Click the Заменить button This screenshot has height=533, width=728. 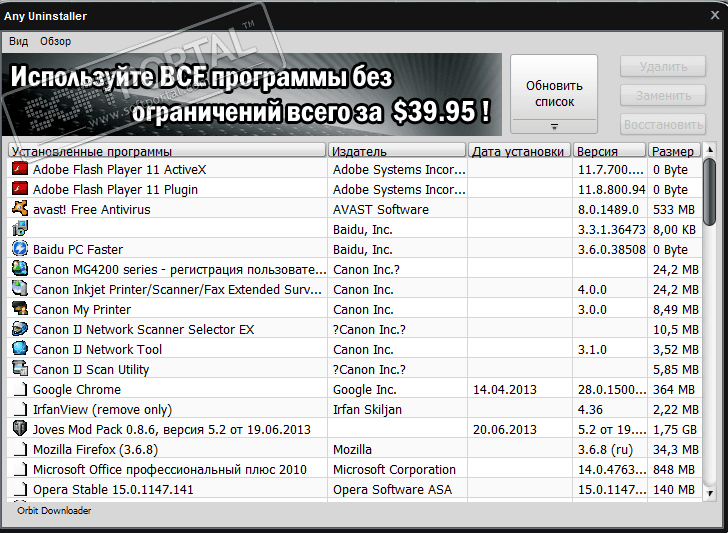coord(663,96)
